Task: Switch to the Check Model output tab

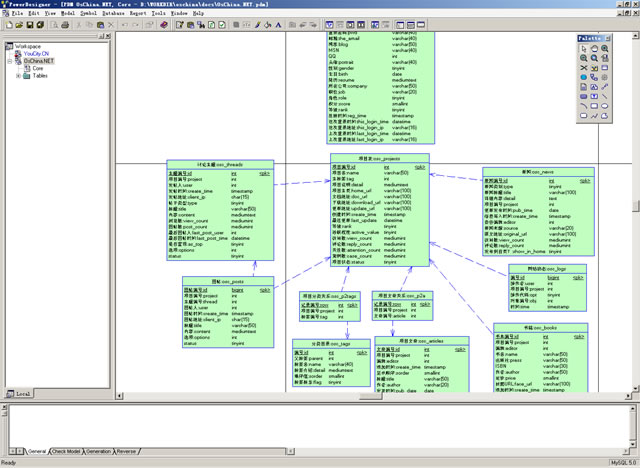Action: click(x=66, y=451)
